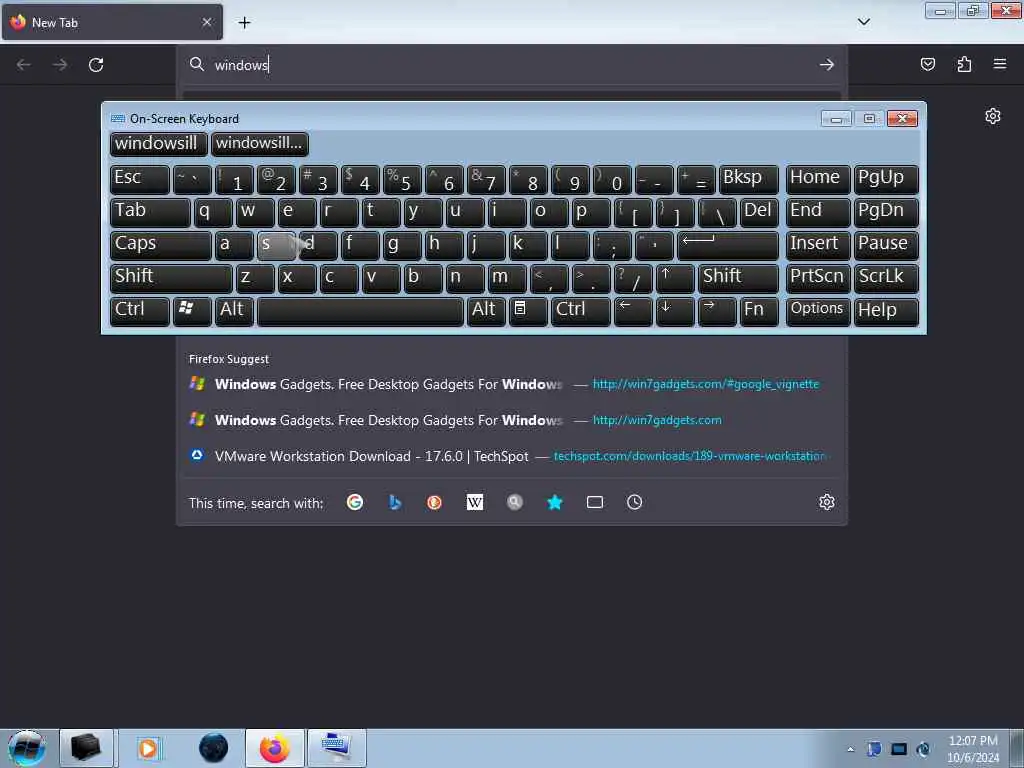
Task: Click the Del key on keyboard
Action: 760,213
